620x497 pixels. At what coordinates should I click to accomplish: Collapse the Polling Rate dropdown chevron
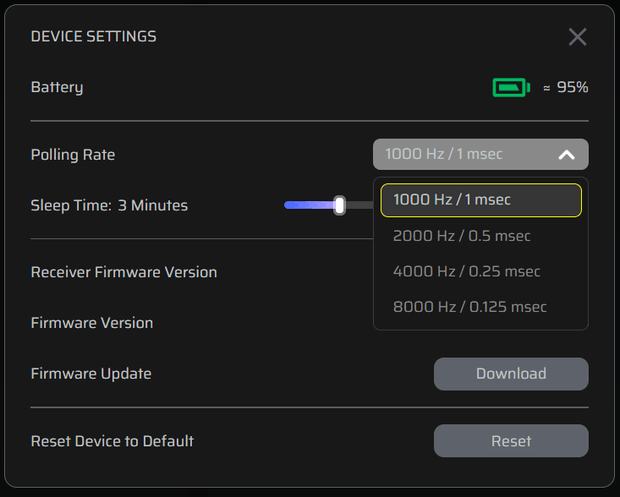[x=566, y=155]
